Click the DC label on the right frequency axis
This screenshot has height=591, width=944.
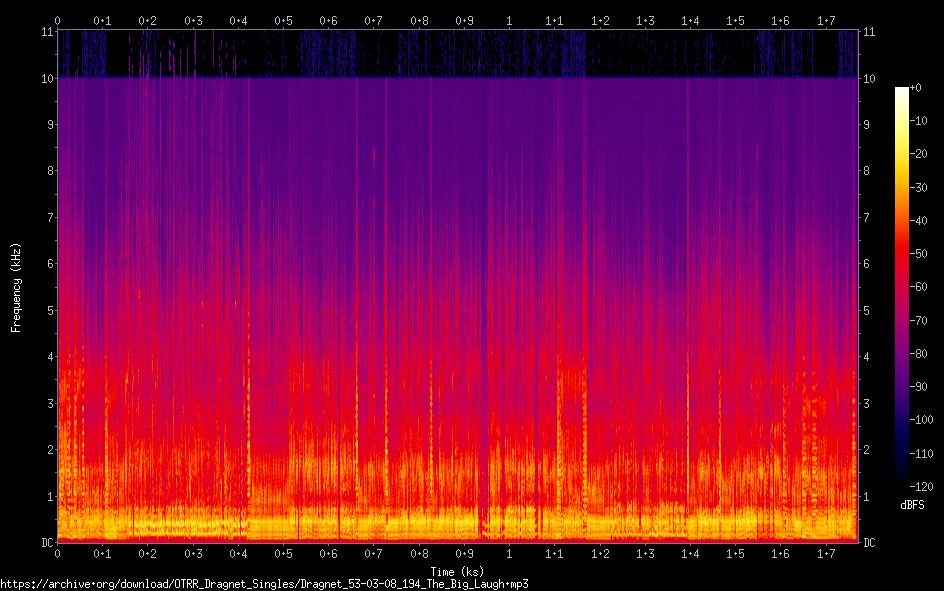pyautogui.click(x=869, y=543)
